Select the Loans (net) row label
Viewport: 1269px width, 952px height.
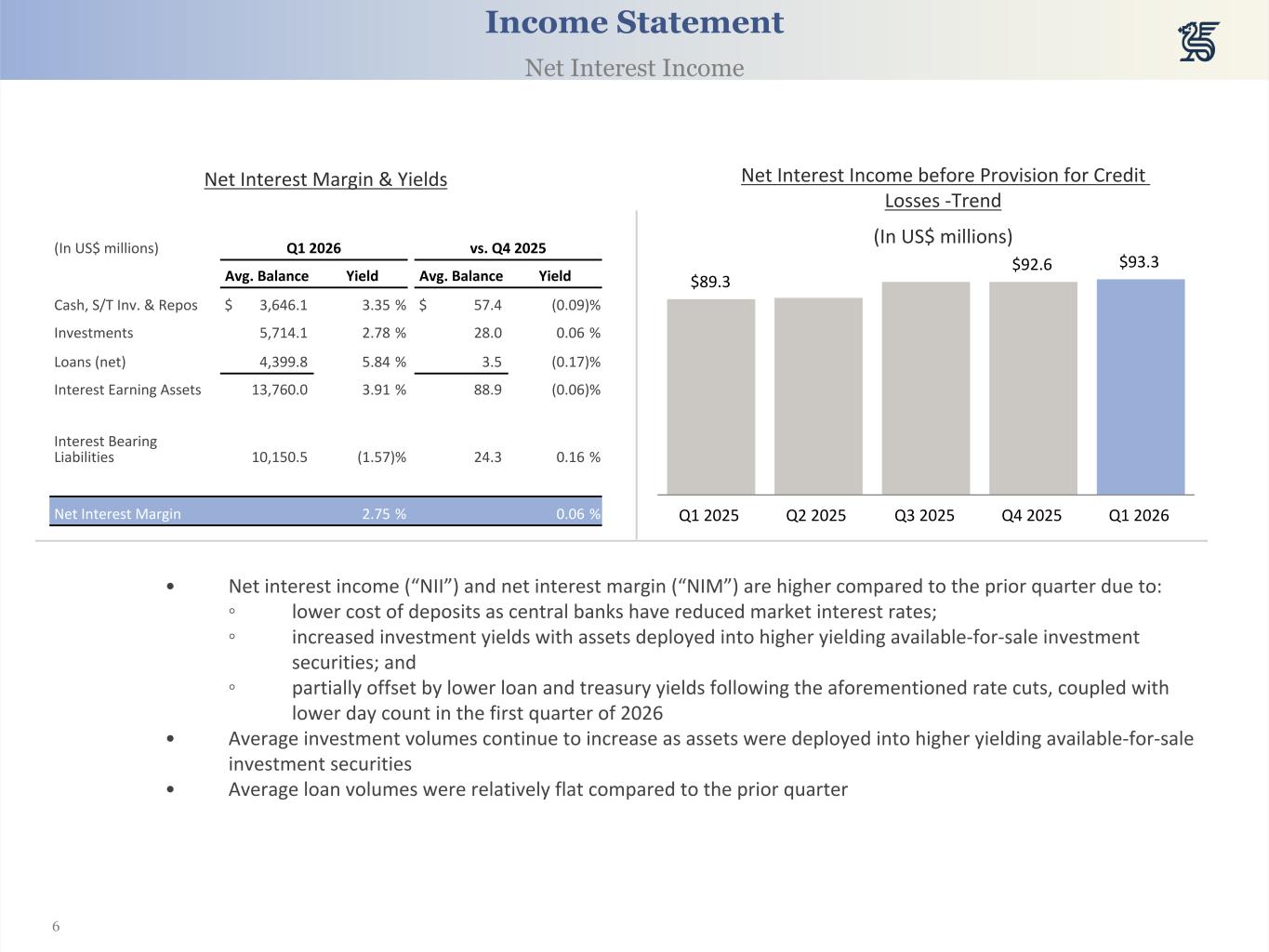coord(90,362)
